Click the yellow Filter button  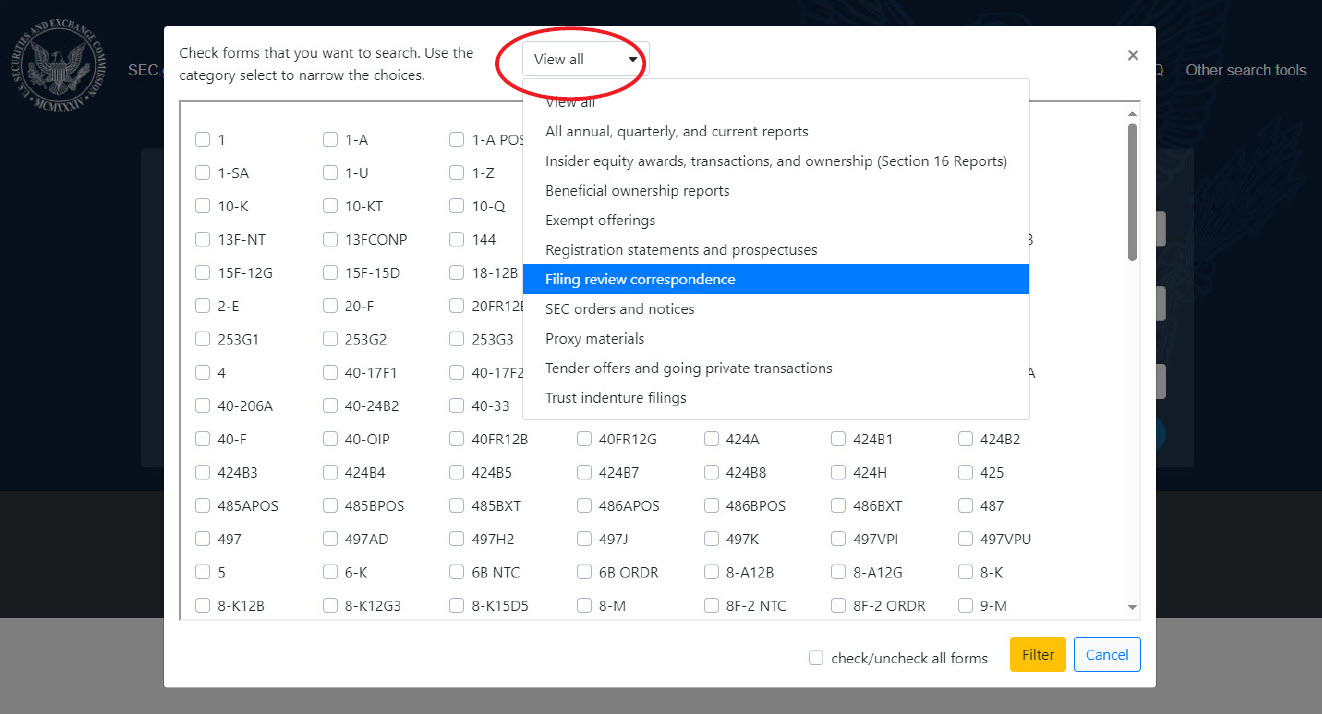[1037, 655]
